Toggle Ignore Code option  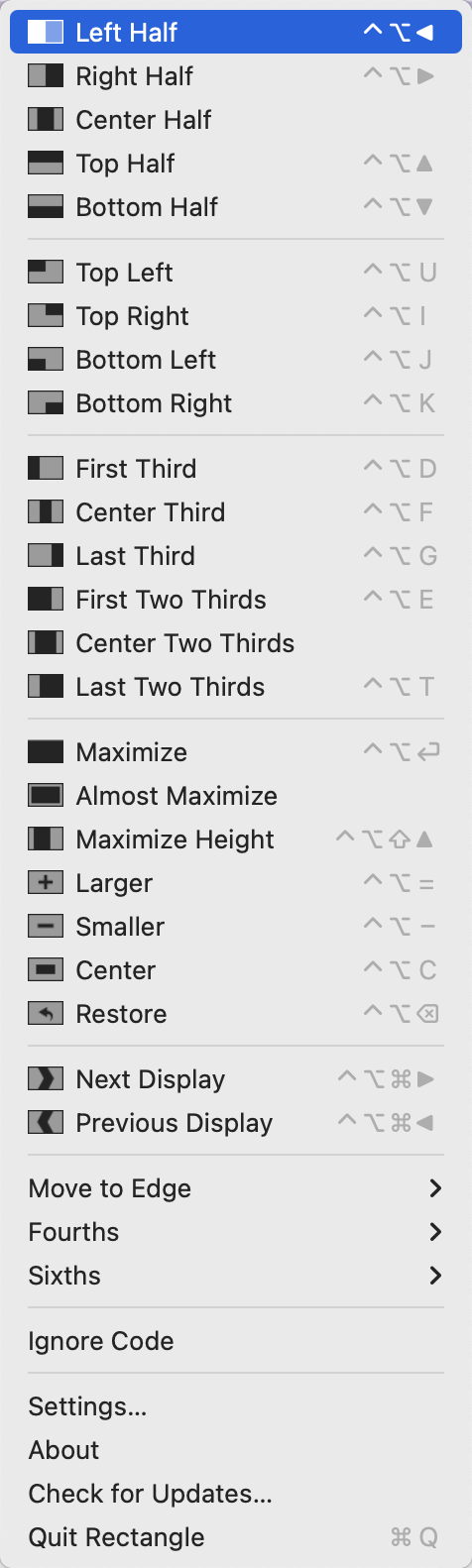tap(236, 1341)
